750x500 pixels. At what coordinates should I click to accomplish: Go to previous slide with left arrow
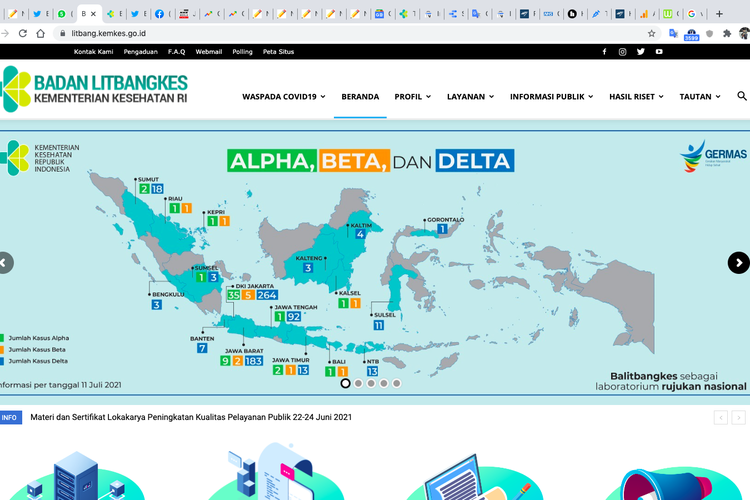click(x=5, y=263)
